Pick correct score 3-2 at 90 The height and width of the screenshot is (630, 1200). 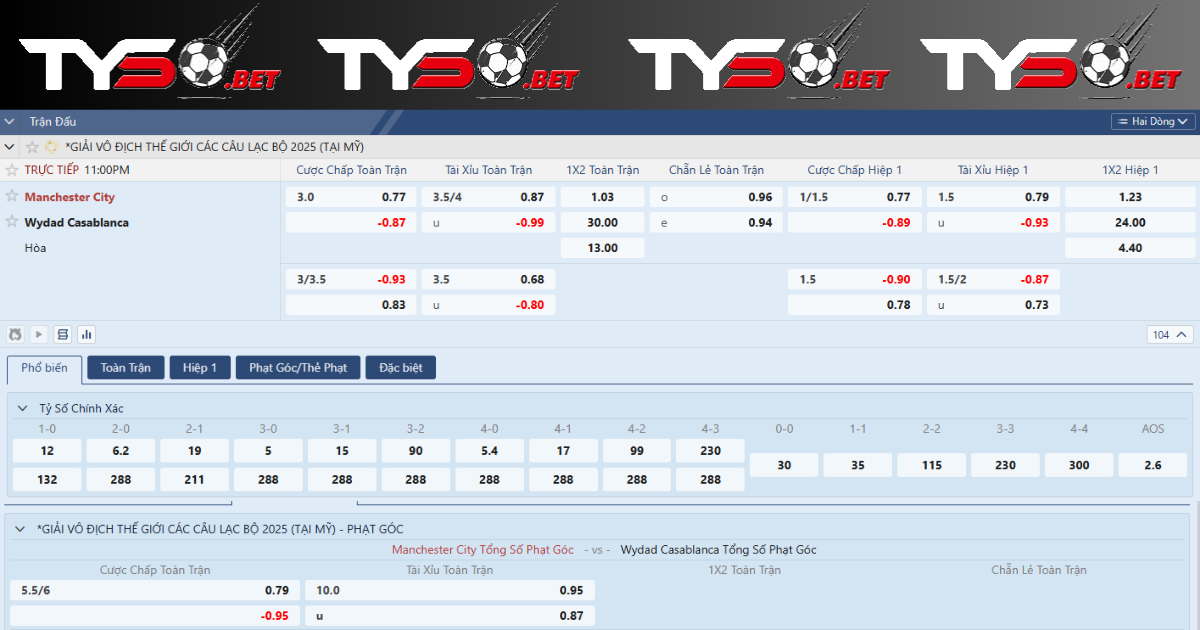tap(416, 451)
